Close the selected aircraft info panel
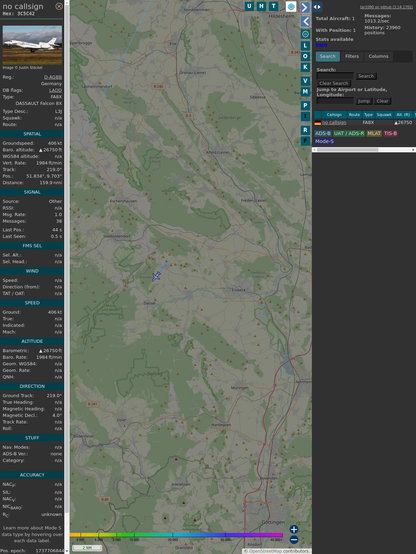The height and width of the screenshot is (554, 416). click(x=59, y=6)
